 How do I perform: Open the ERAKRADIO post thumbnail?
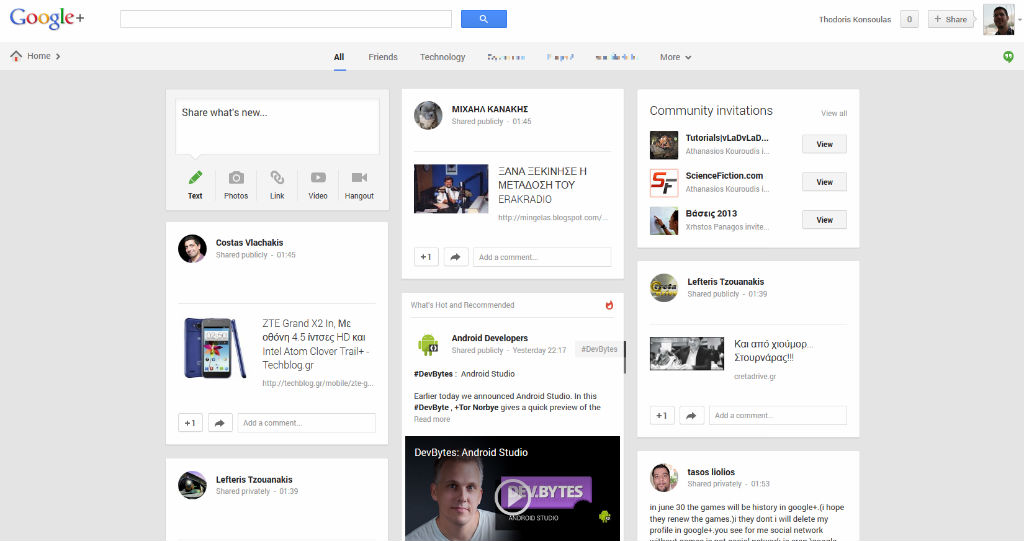click(451, 189)
